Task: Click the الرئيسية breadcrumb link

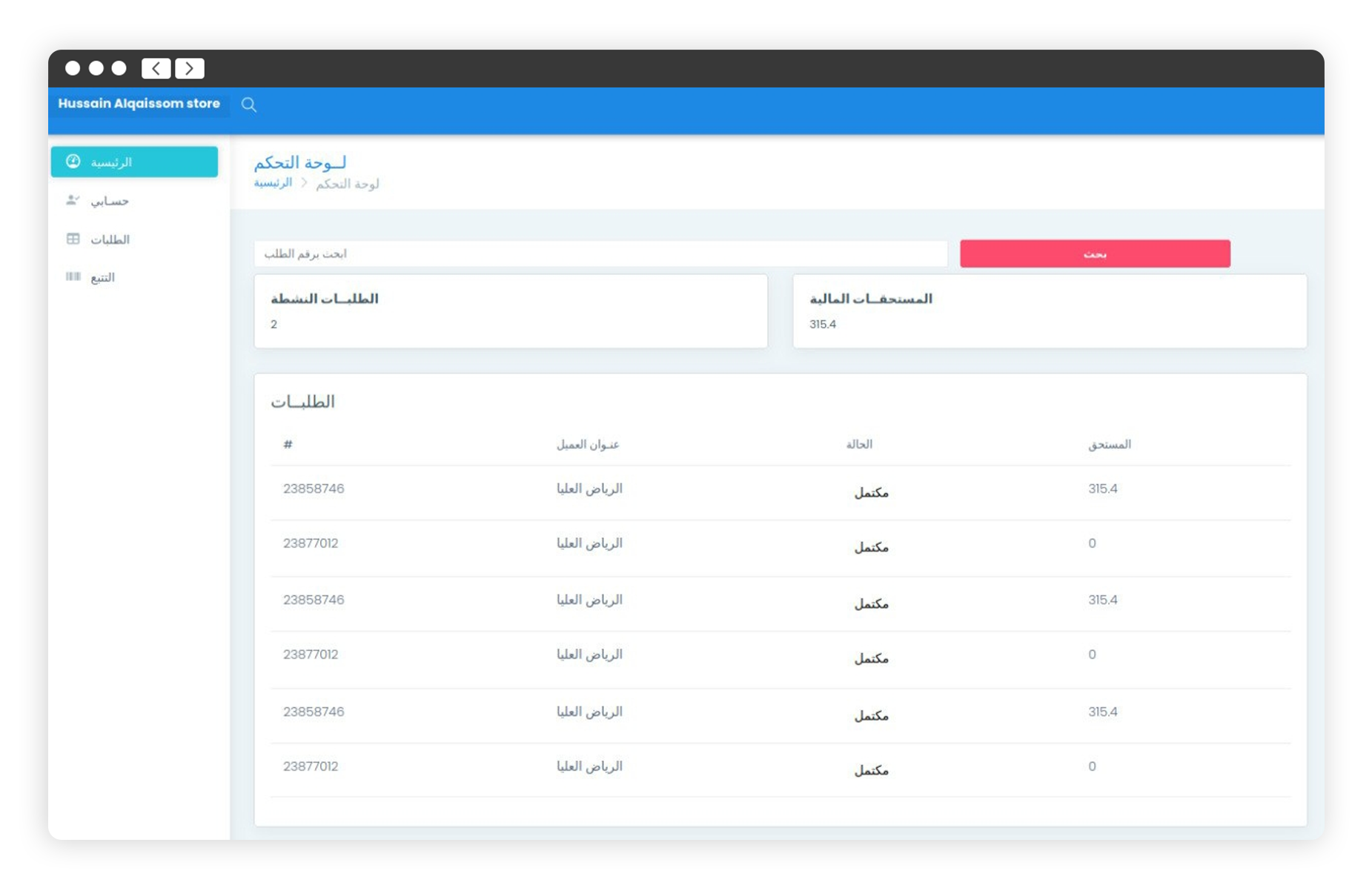Action: (273, 183)
